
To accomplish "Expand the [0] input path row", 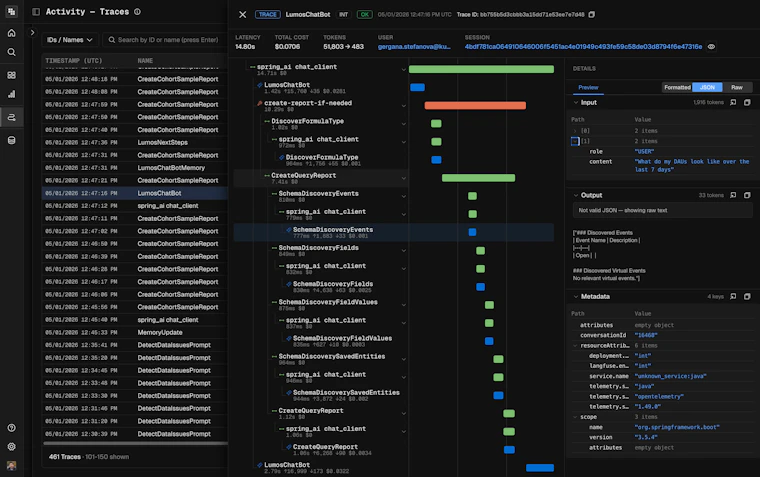I will [x=575, y=131].
